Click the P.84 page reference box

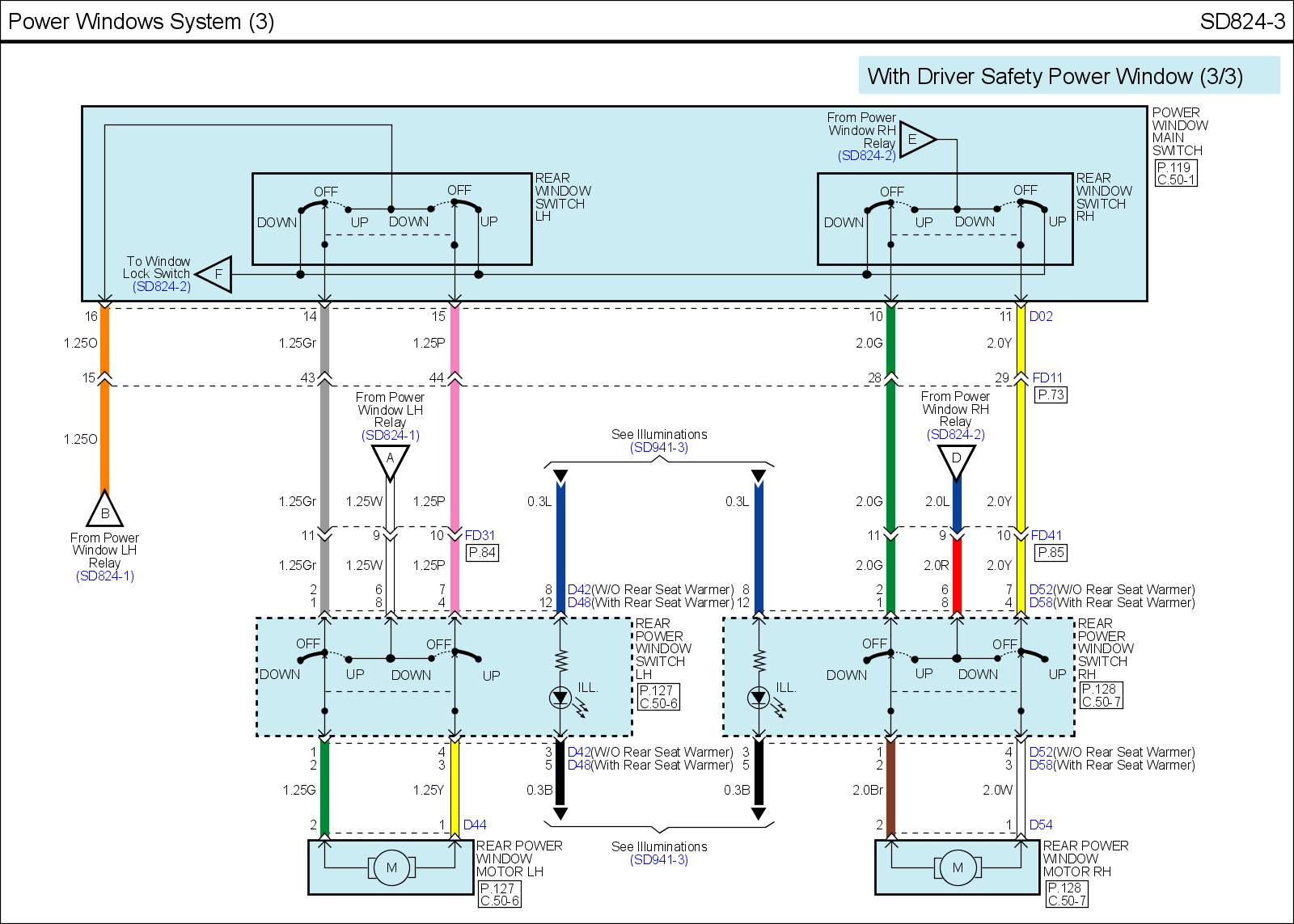point(483,553)
